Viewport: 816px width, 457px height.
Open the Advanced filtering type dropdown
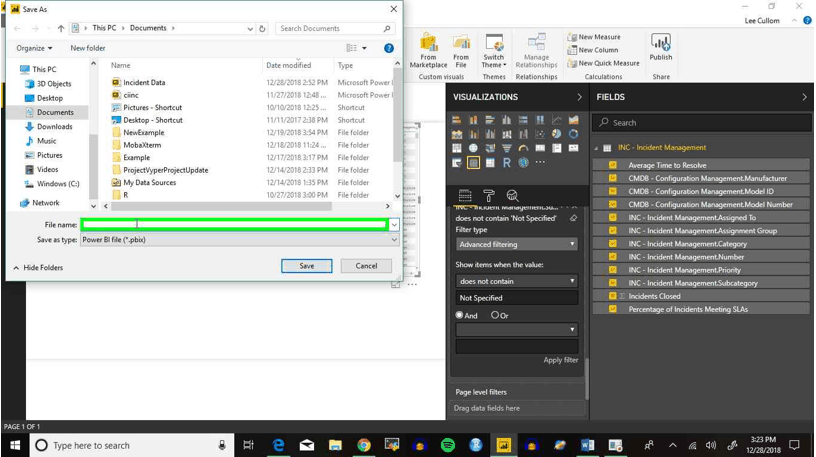517,244
